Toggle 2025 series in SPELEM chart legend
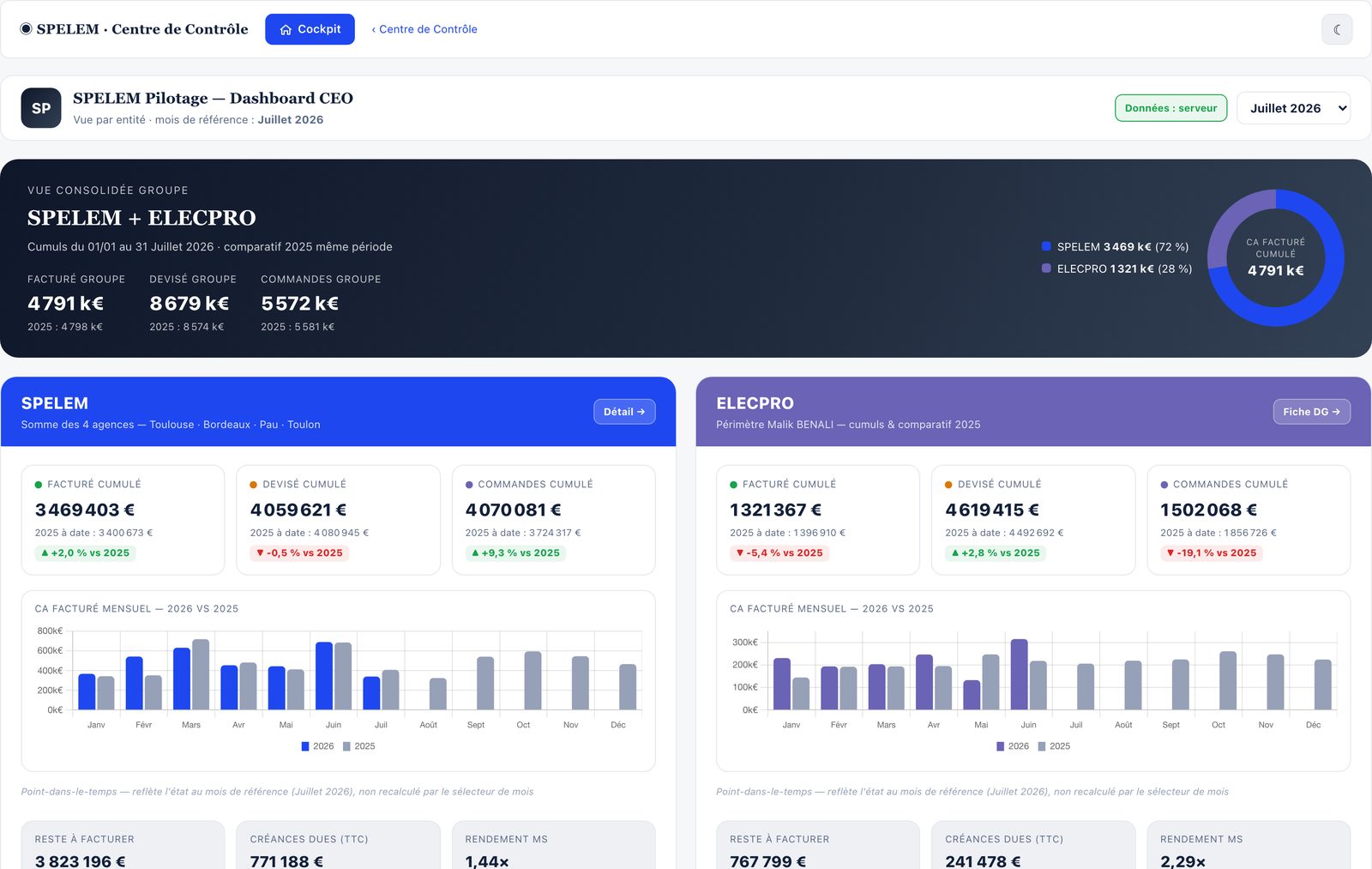 click(x=358, y=746)
